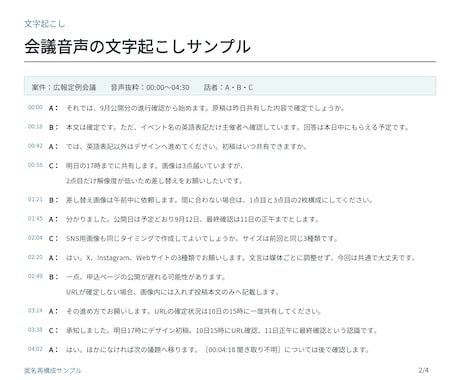
Task: Click the 案件:広報定例会議 info label
Action: (64, 87)
